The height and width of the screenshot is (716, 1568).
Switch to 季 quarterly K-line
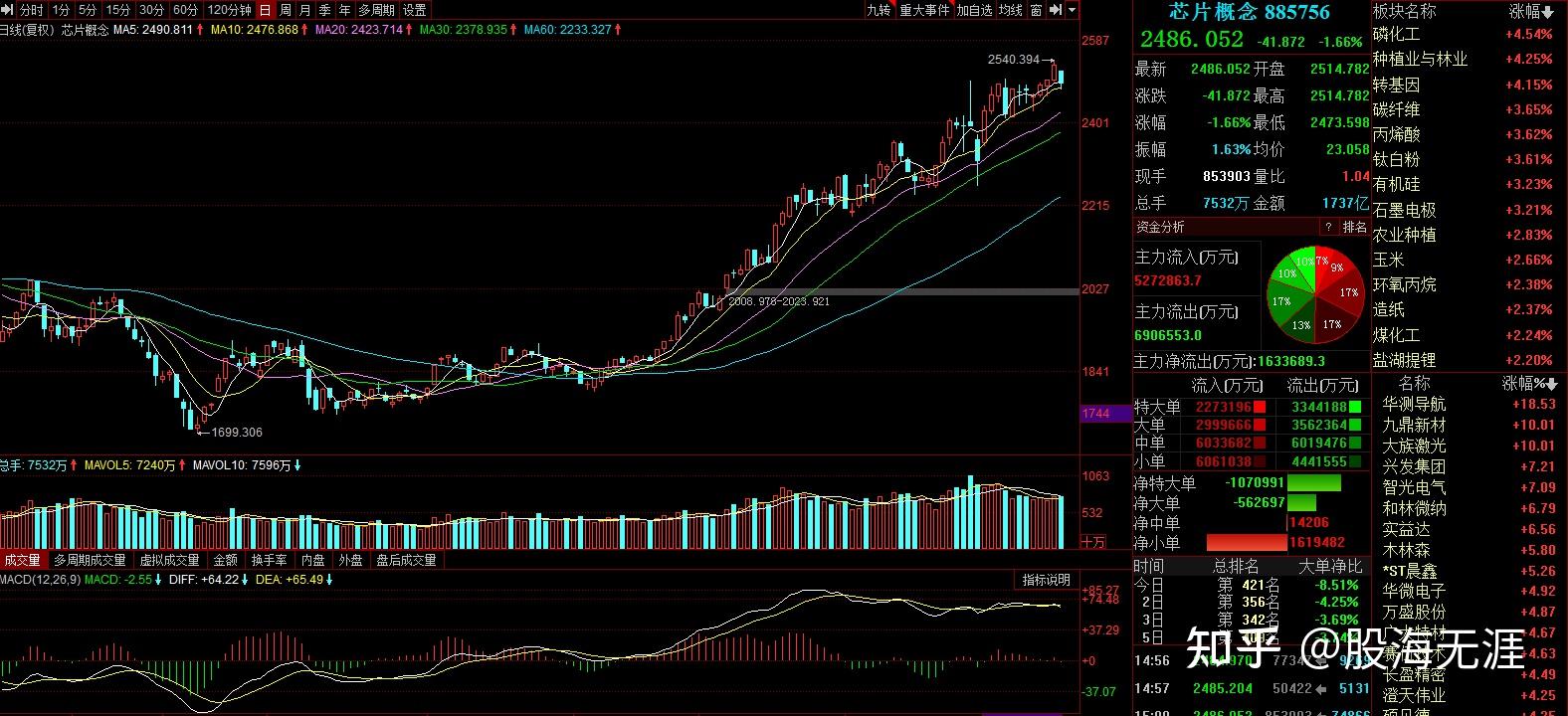click(325, 10)
